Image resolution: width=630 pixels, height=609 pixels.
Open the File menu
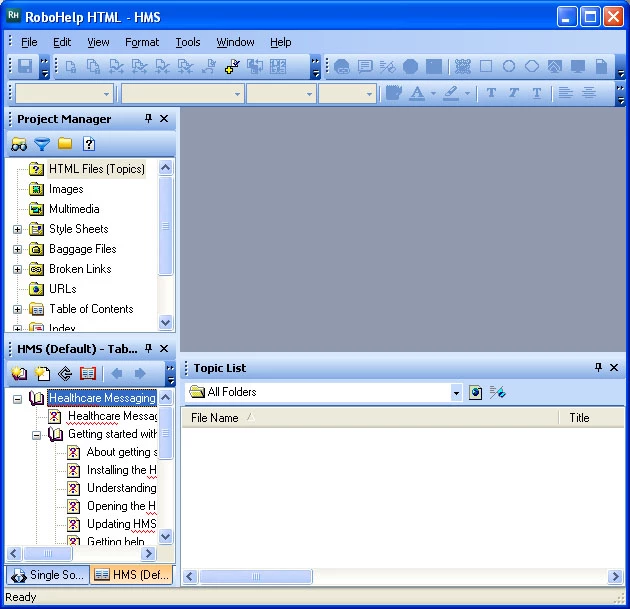click(29, 42)
